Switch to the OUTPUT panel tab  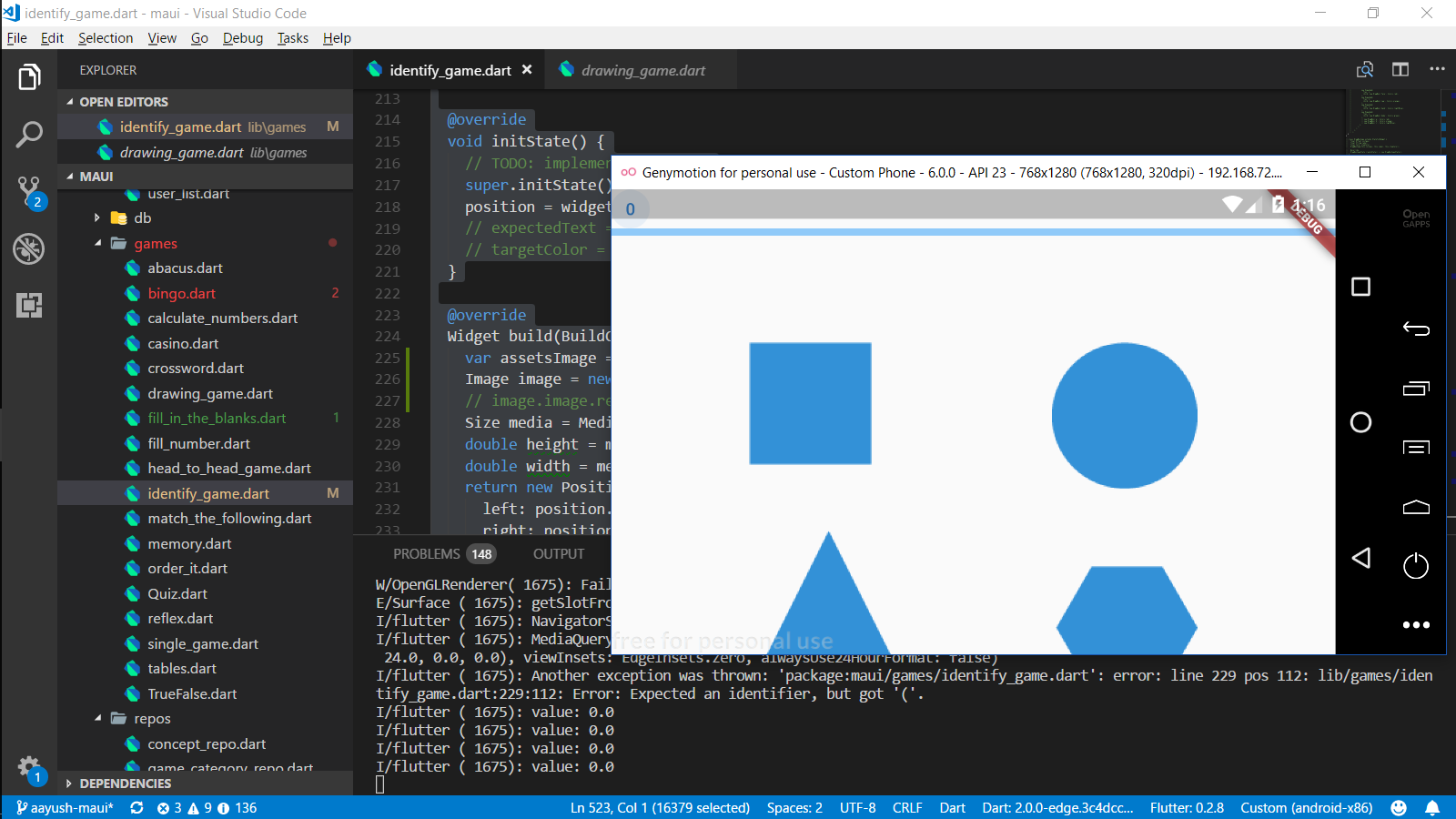click(x=558, y=553)
